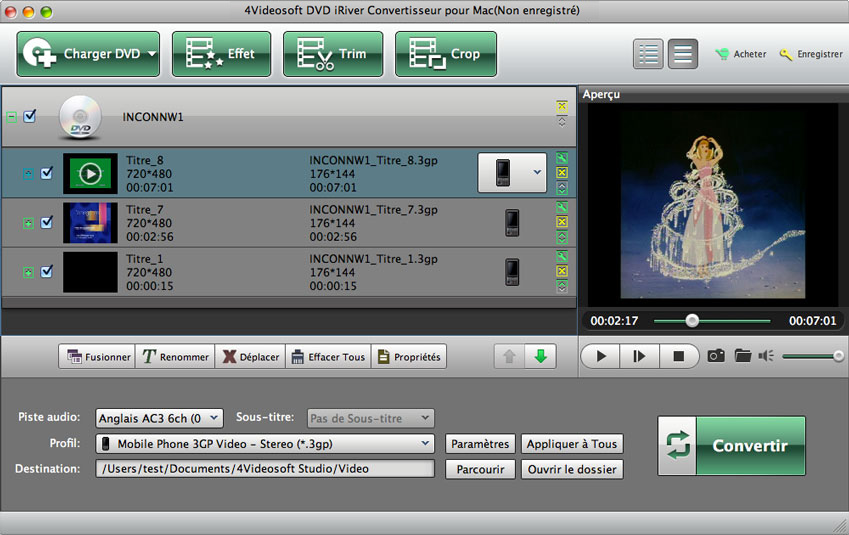Open Titre_8 device profile dropdown
The height and width of the screenshot is (535, 849).
tap(512, 172)
